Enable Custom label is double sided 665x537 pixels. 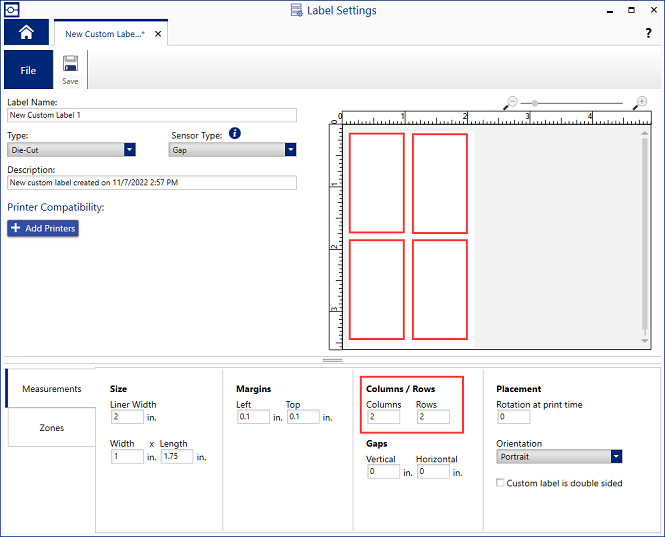pyautogui.click(x=500, y=483)
